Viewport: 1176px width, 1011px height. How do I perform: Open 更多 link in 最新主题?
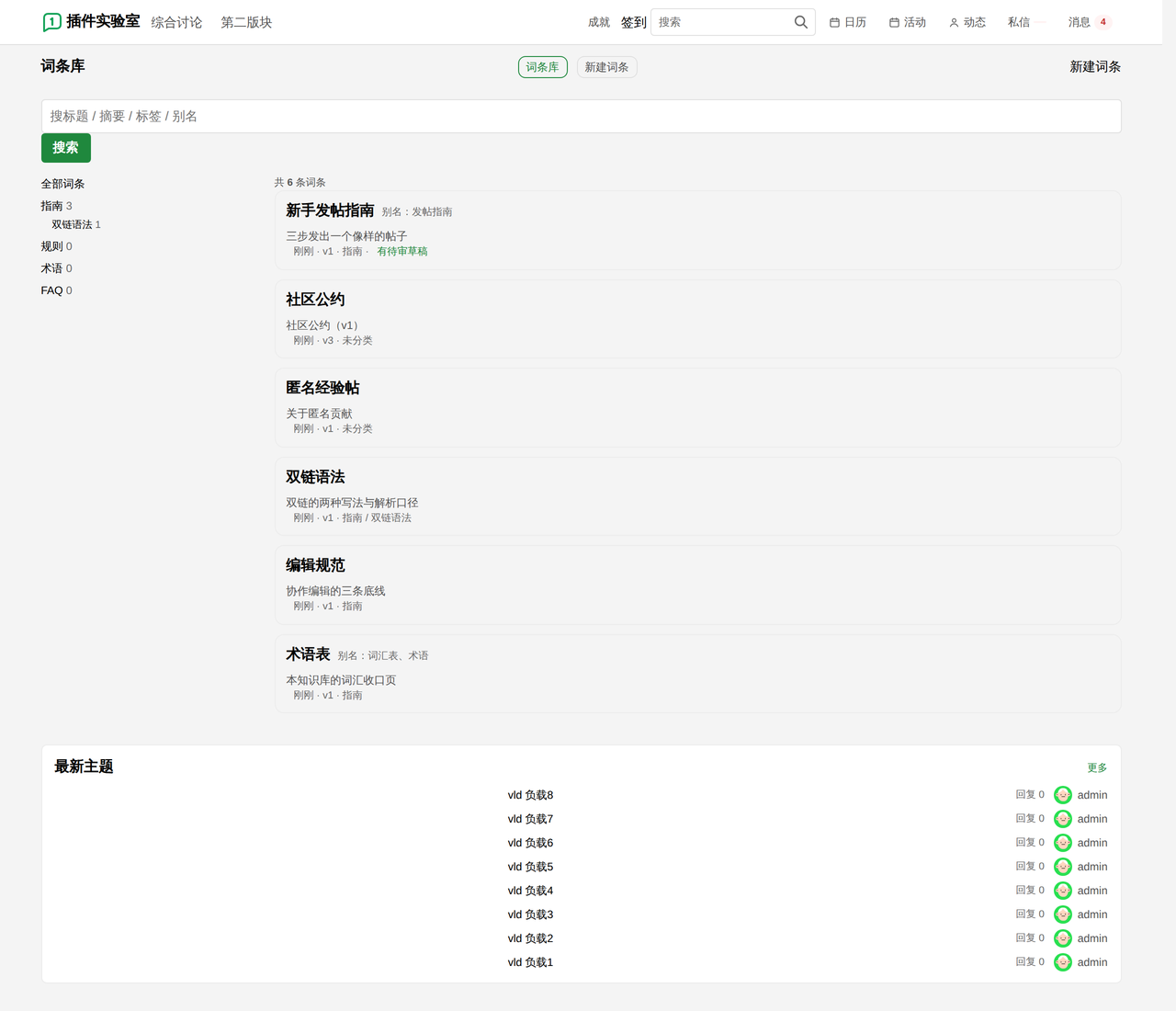(x=1097, y=767)
